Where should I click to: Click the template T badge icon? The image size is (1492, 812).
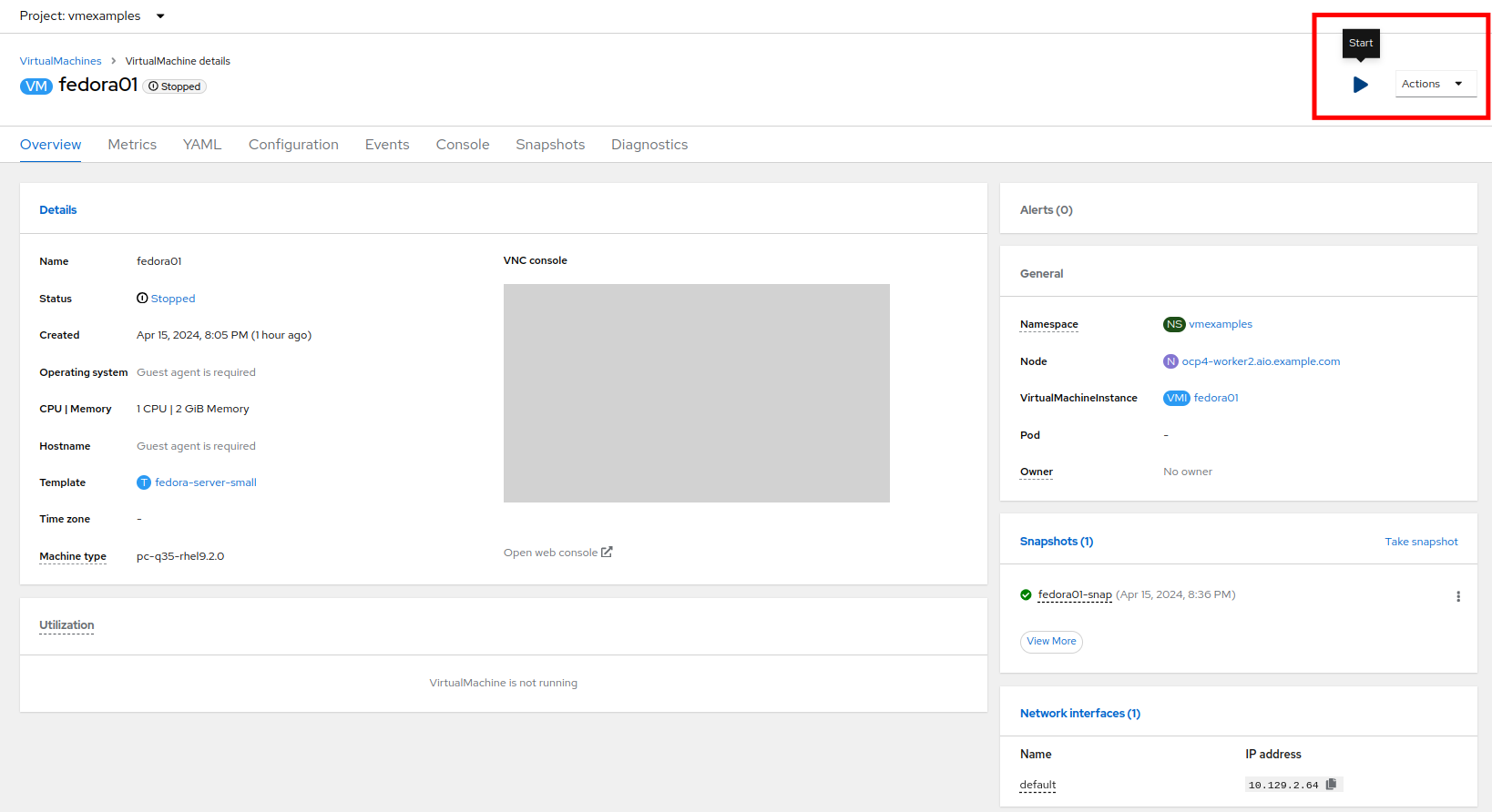click(x=144, y=482)
